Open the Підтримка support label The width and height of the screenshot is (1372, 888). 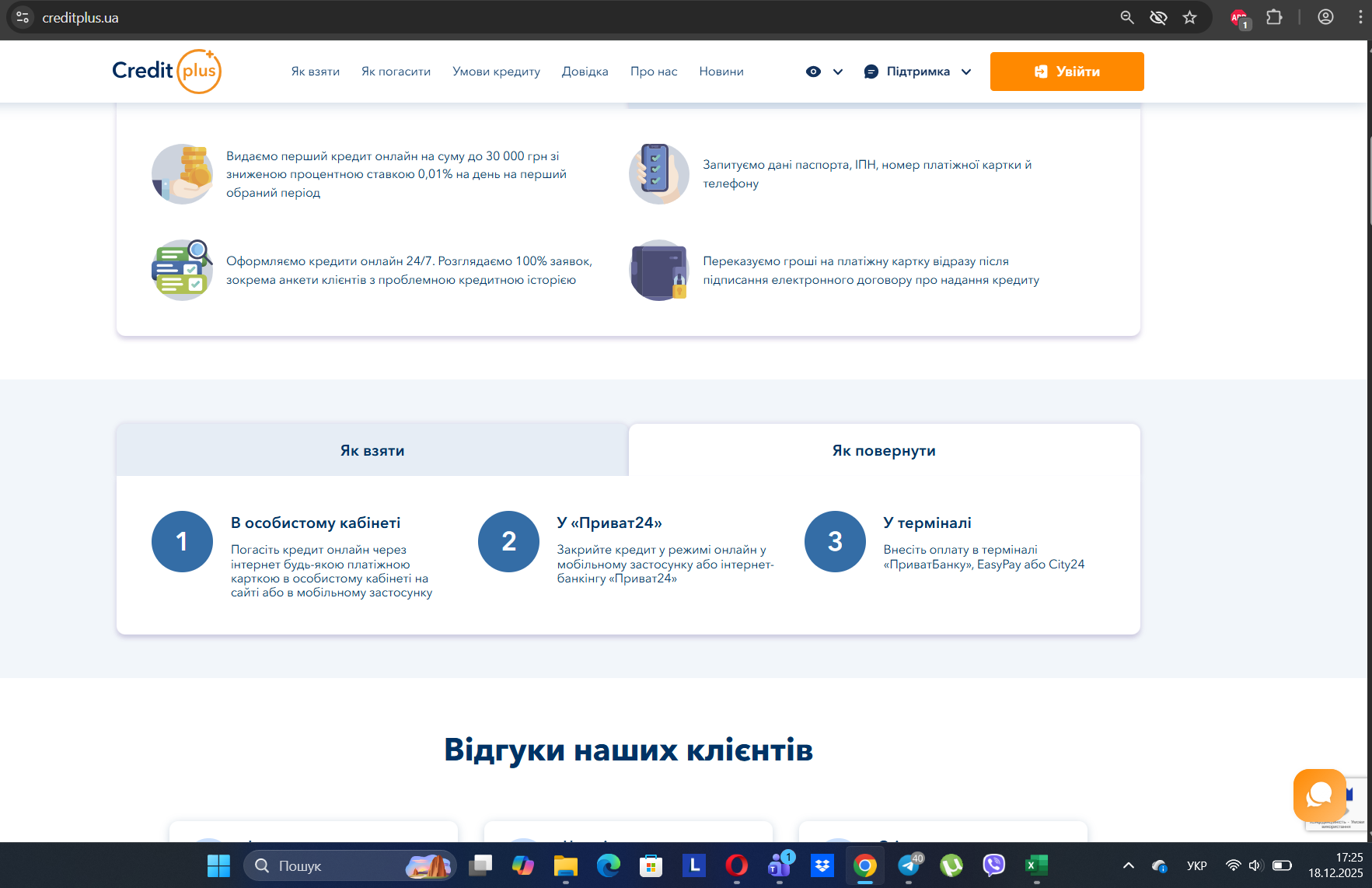(x=918, y=72)
